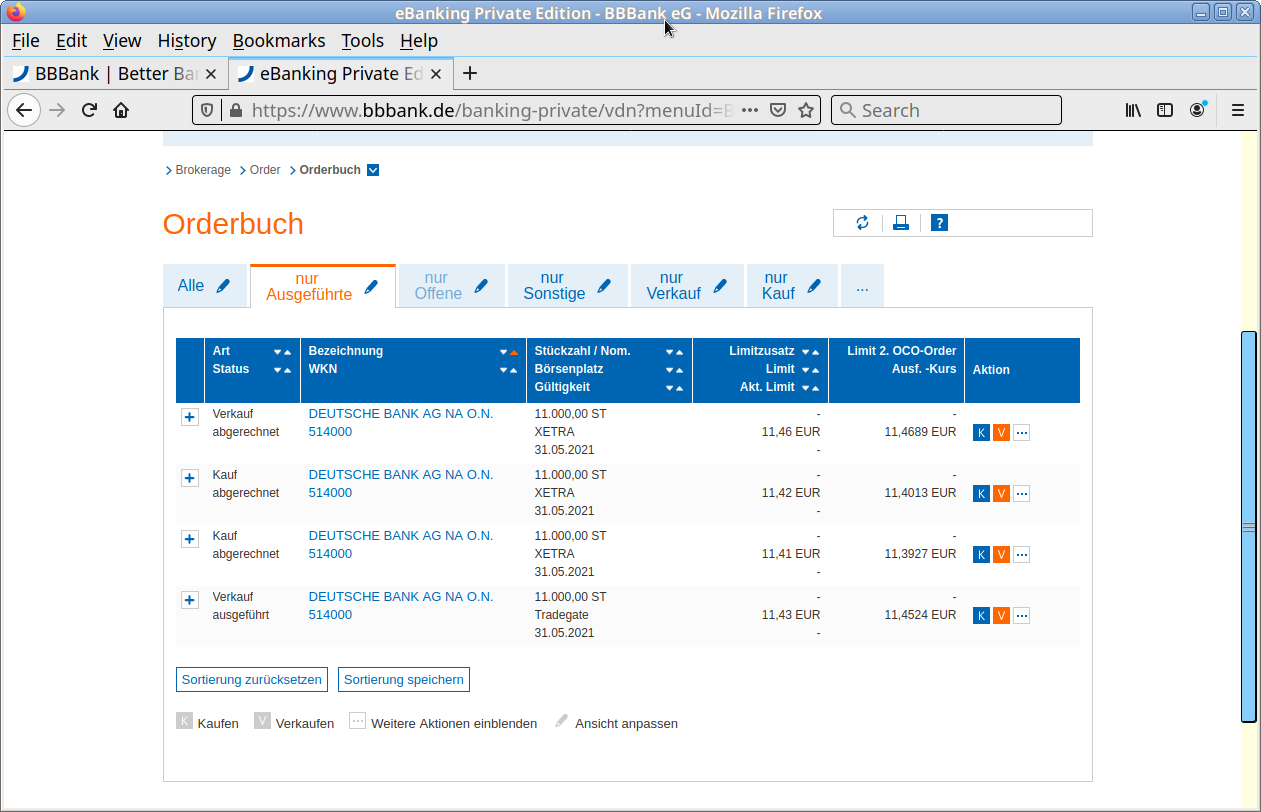Open Order breadcrumb link
The width and height of the screenshot is (1261, 812).
265,170
